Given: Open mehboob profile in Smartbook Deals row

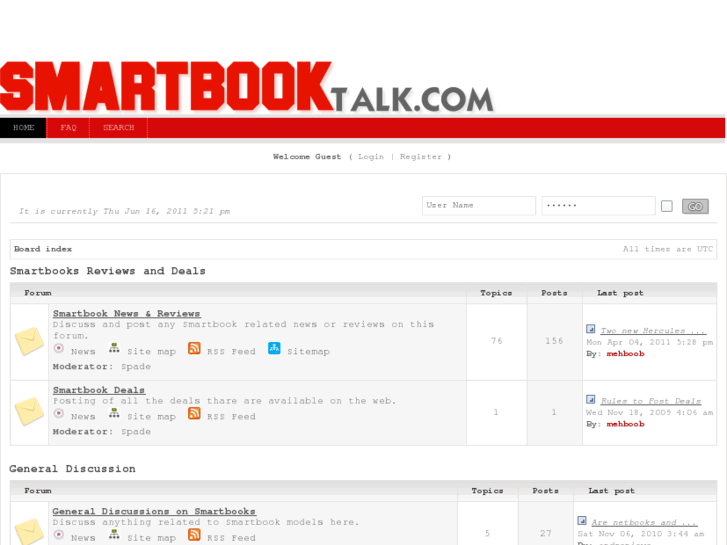Looking at the screenshot, I should [x=625, y=424].
